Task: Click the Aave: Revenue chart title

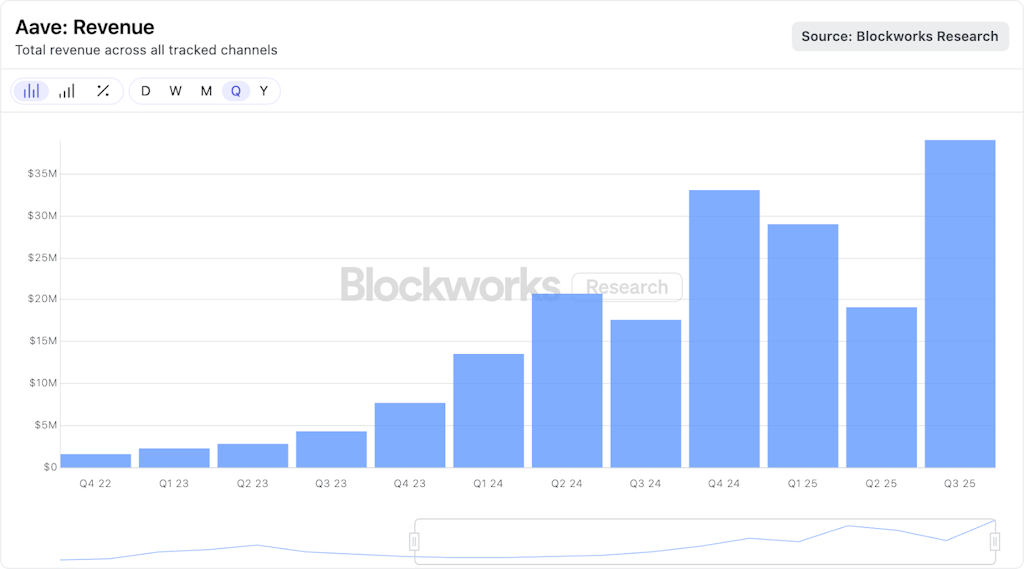Action: click(85, 27)
